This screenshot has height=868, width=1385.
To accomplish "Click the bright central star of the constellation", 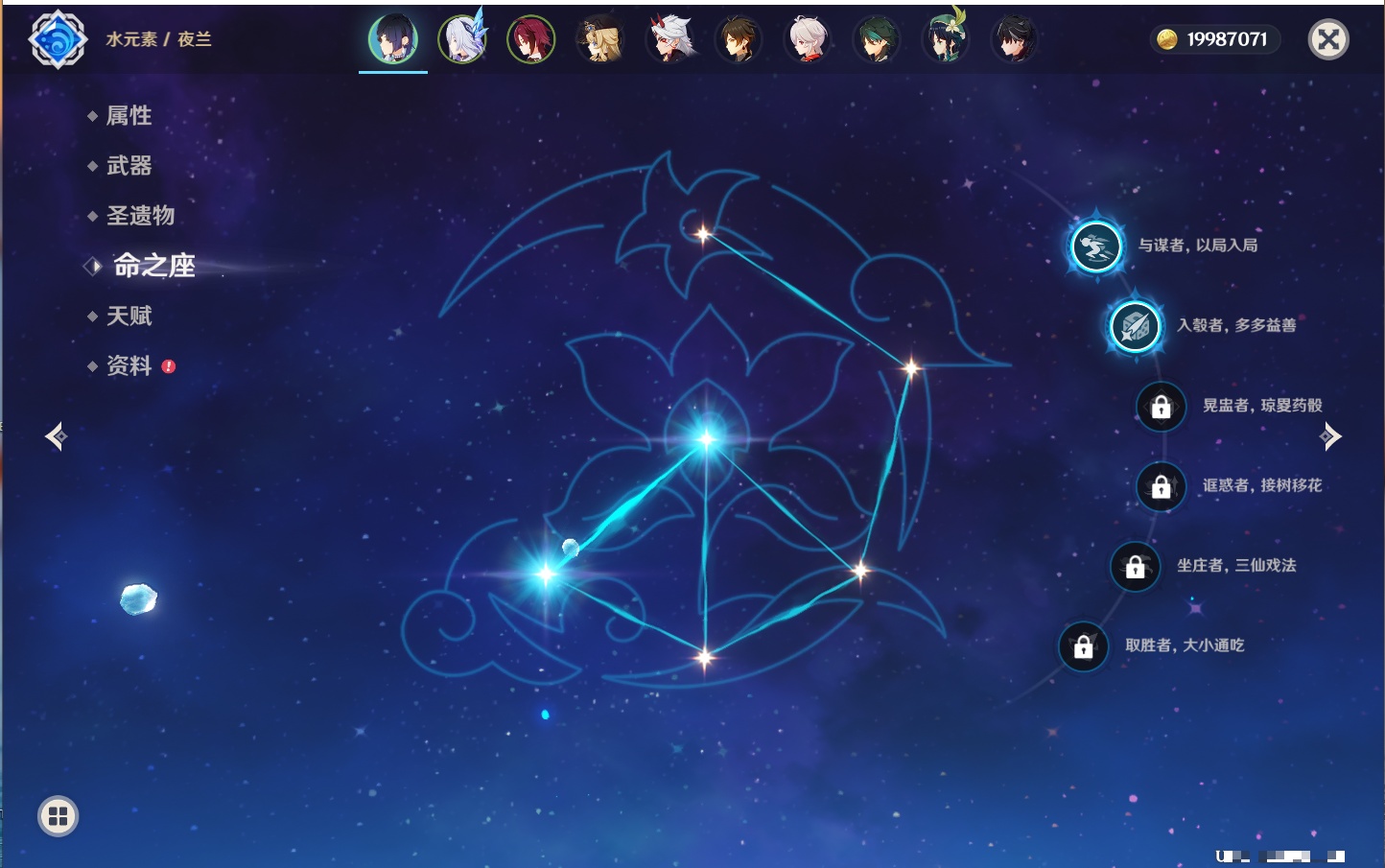I will [x=706, y=439].
